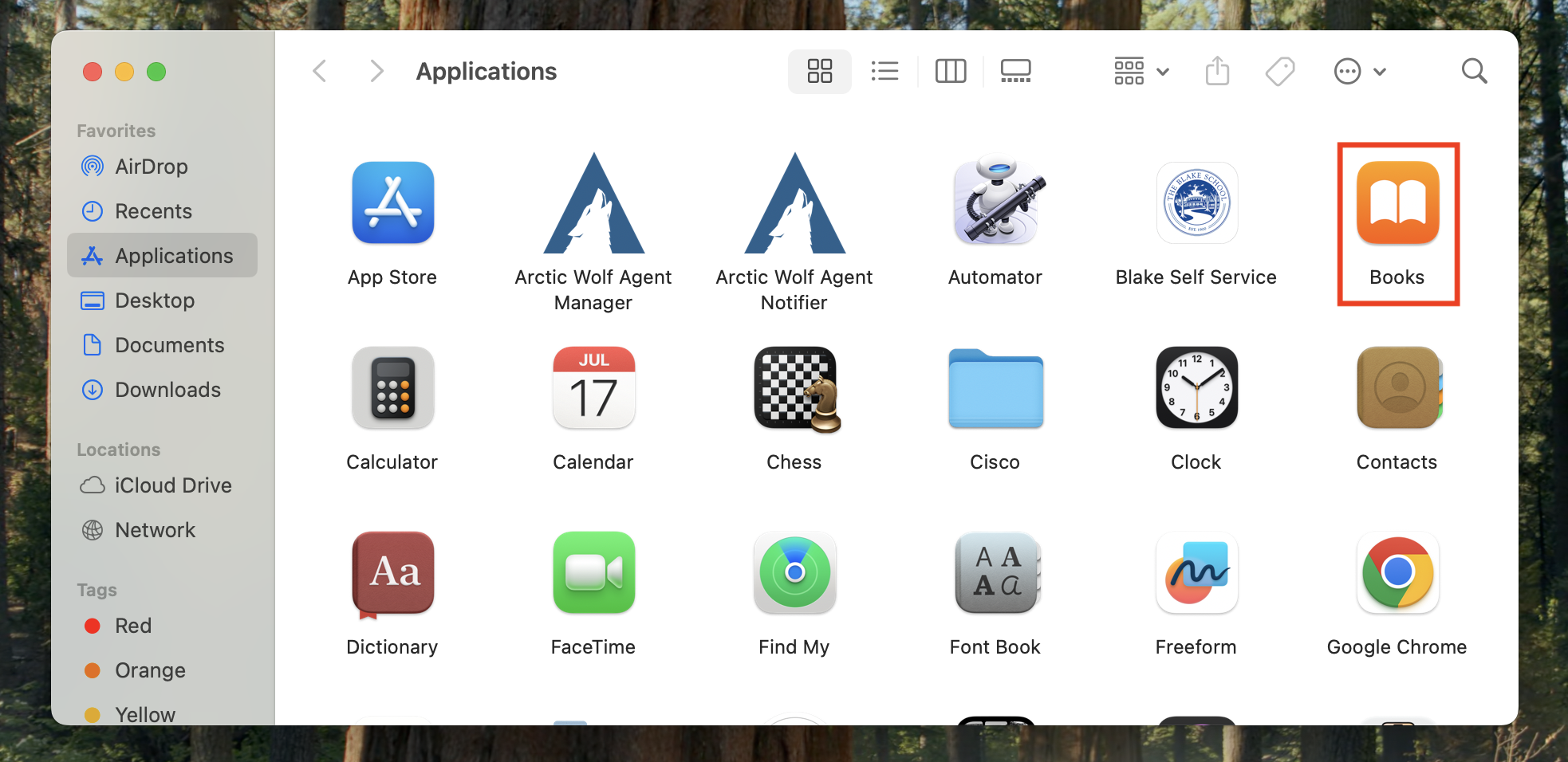The width and height of the screenshot is (1568, 762).
Task: Click the Edit Tags toolbar icon
Action: (x=1280, y=71)
